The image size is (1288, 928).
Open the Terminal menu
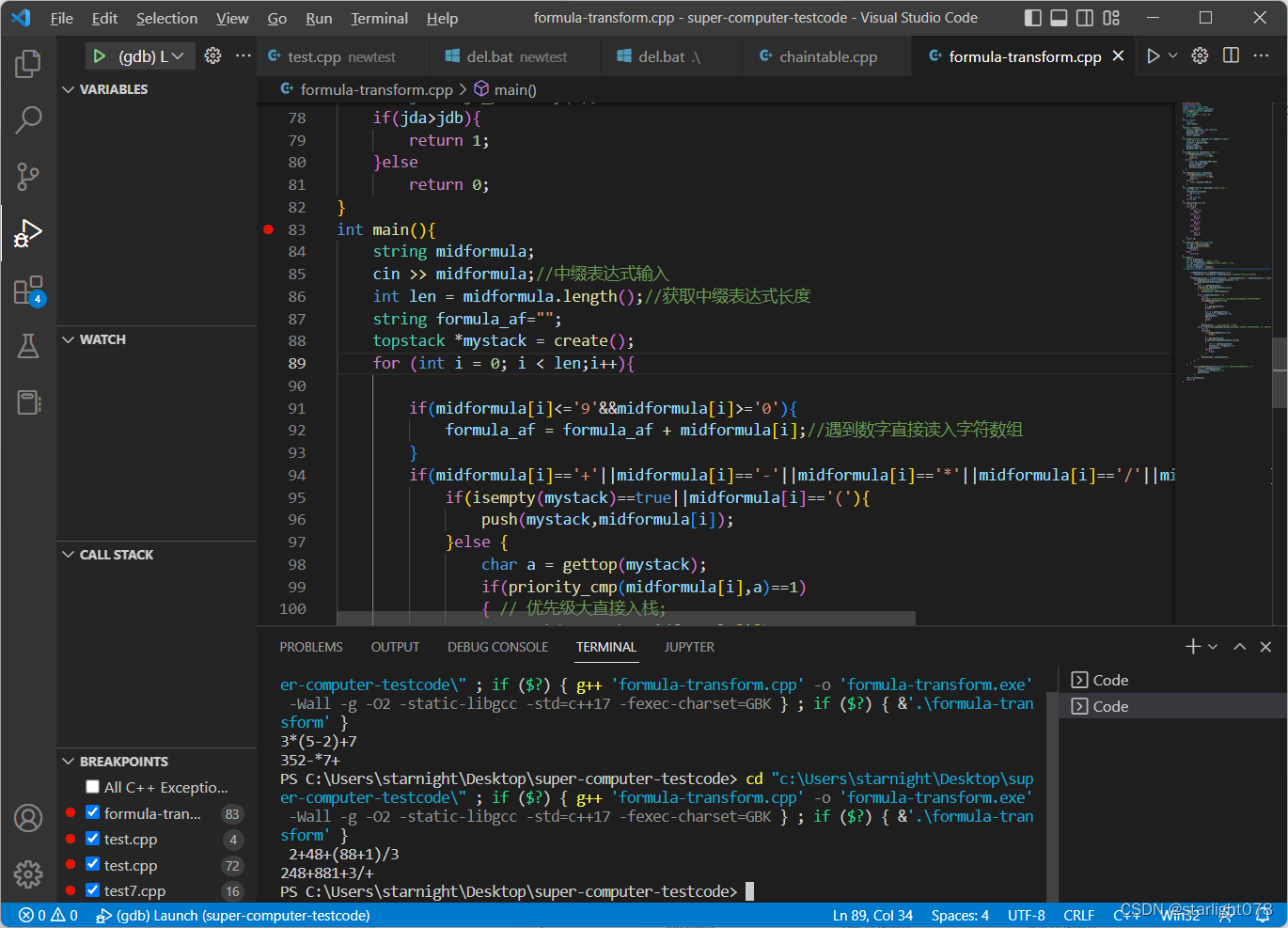tap(379, 18)
